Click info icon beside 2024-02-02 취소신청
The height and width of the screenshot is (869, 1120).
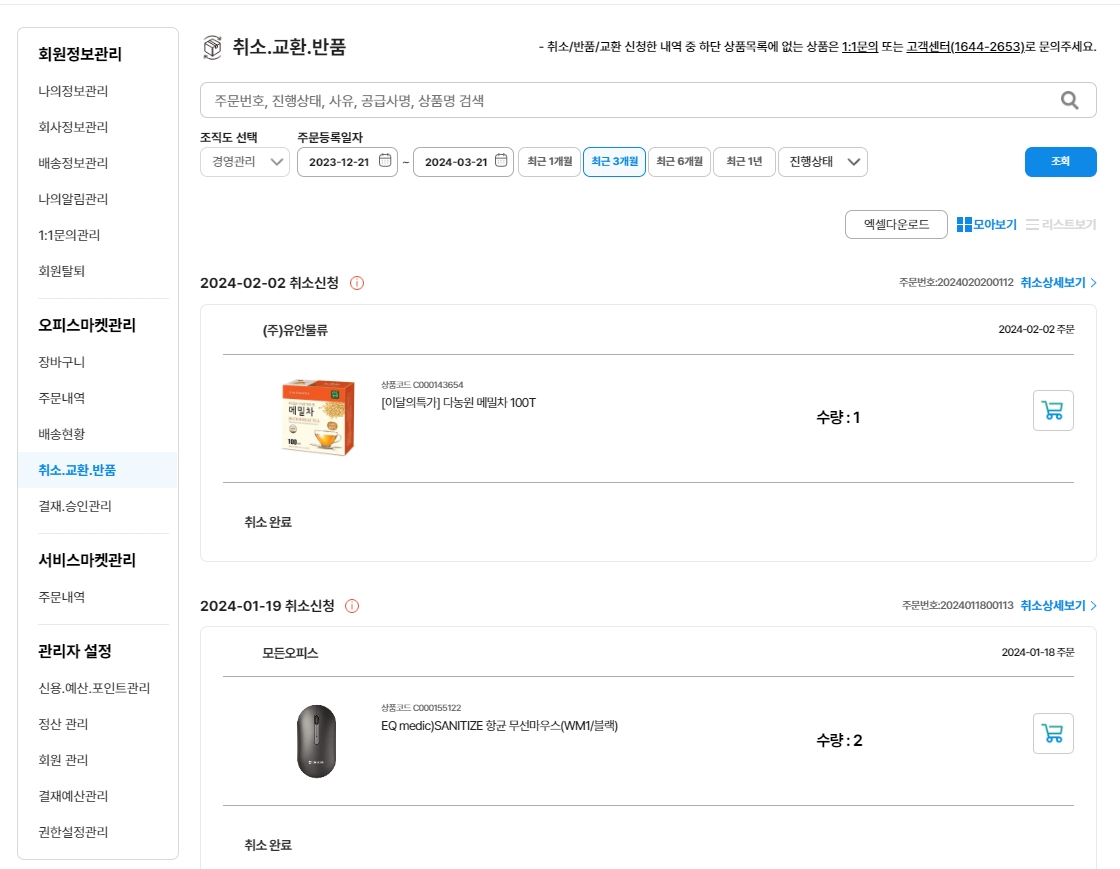[357, 283]
